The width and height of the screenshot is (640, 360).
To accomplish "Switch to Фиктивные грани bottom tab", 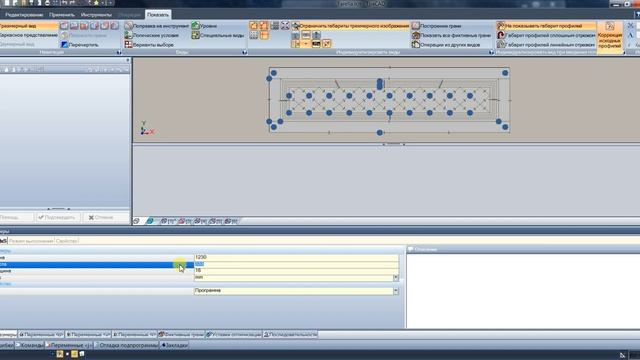I will click(182, 334).
